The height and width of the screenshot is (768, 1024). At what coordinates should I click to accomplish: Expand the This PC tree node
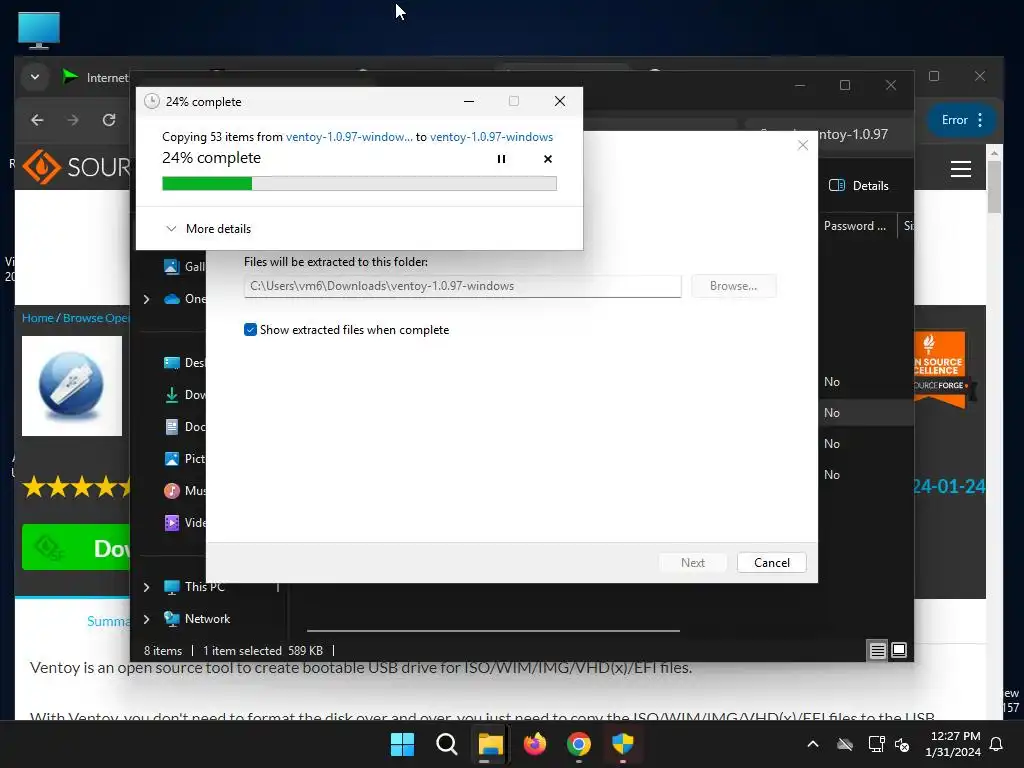146,587
